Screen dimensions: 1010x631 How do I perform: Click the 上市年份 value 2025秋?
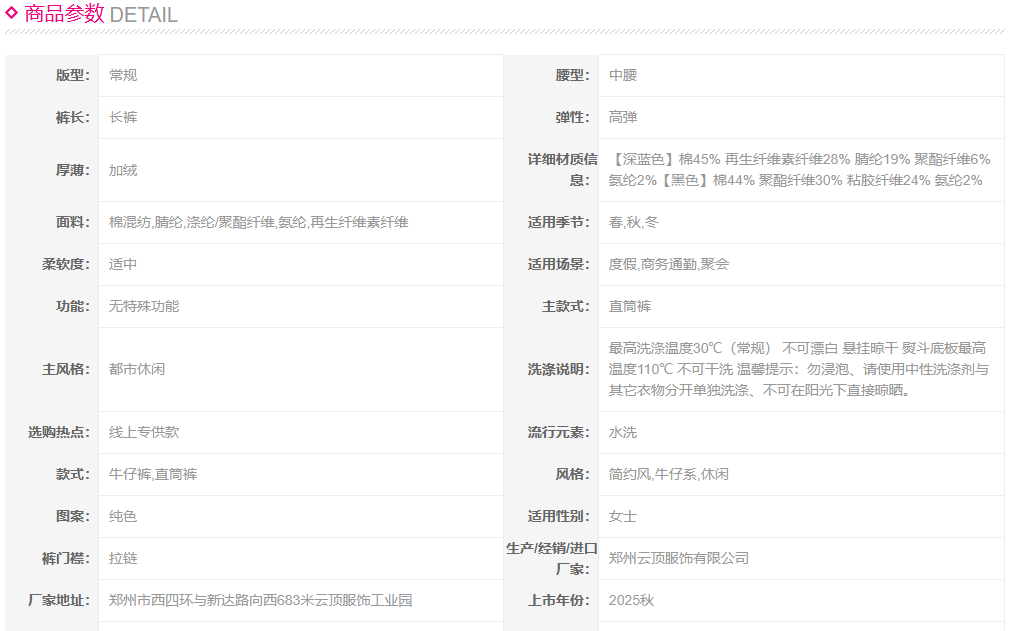click(631, 600)
